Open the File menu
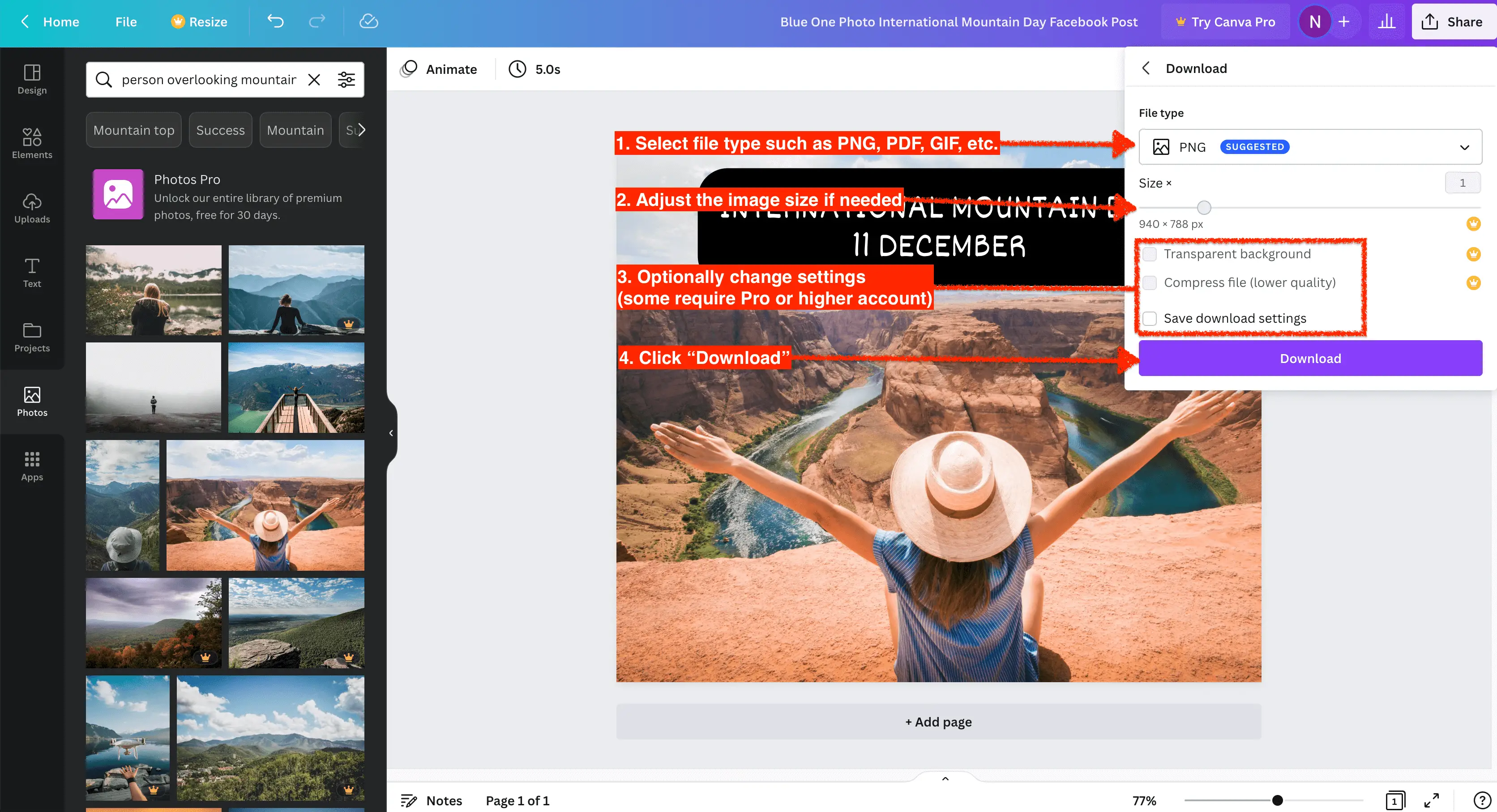Screen dimensions: 1497x812 pyautogui.click(x=125, y=21)
